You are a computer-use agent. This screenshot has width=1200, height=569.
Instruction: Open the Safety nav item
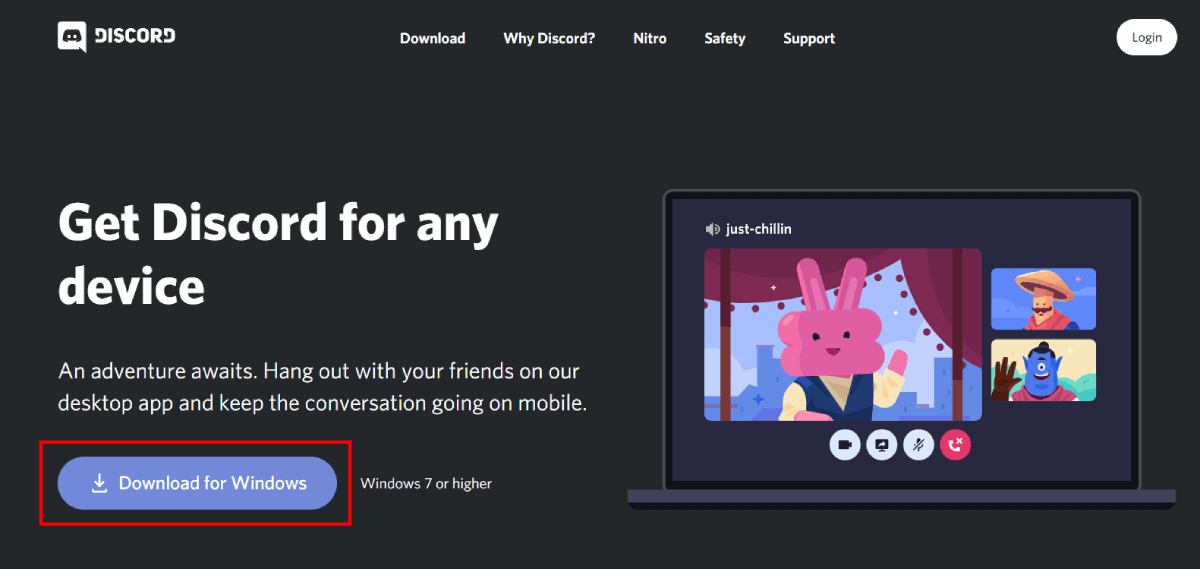[x=725, y=38]
